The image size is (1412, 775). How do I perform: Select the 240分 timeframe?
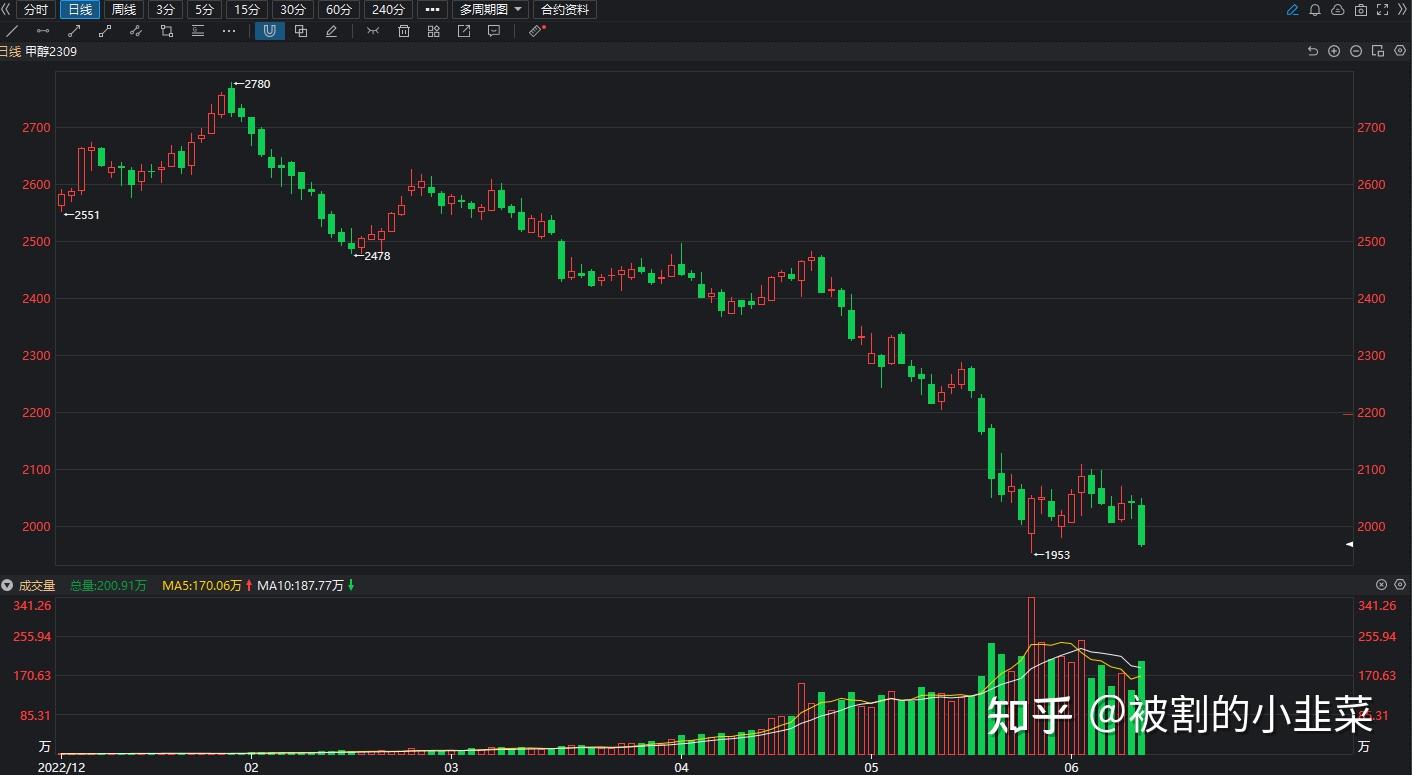pyautogui.click(x=388, y=9)
